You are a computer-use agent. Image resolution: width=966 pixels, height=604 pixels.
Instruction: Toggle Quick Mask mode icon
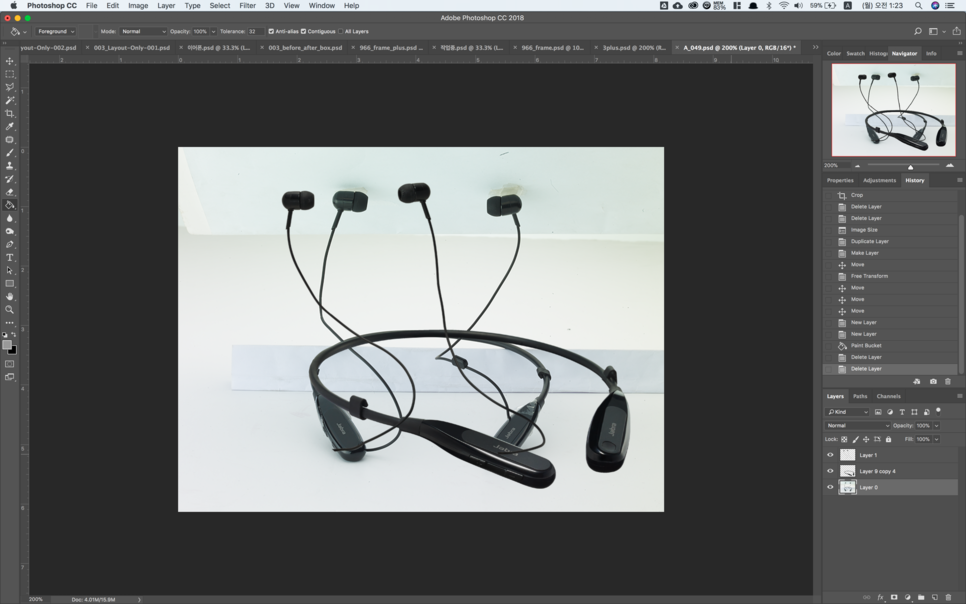[9, 364]
